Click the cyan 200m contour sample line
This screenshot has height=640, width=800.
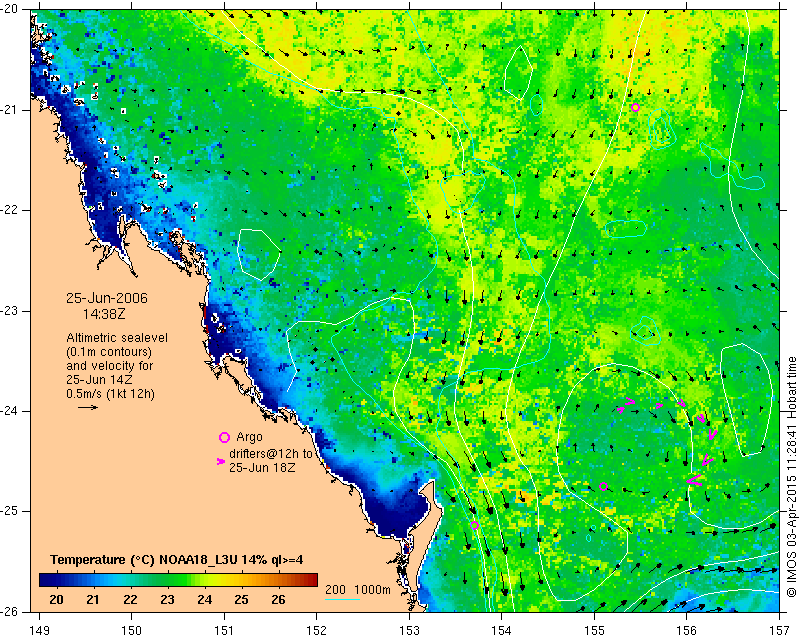click(343, 599)
